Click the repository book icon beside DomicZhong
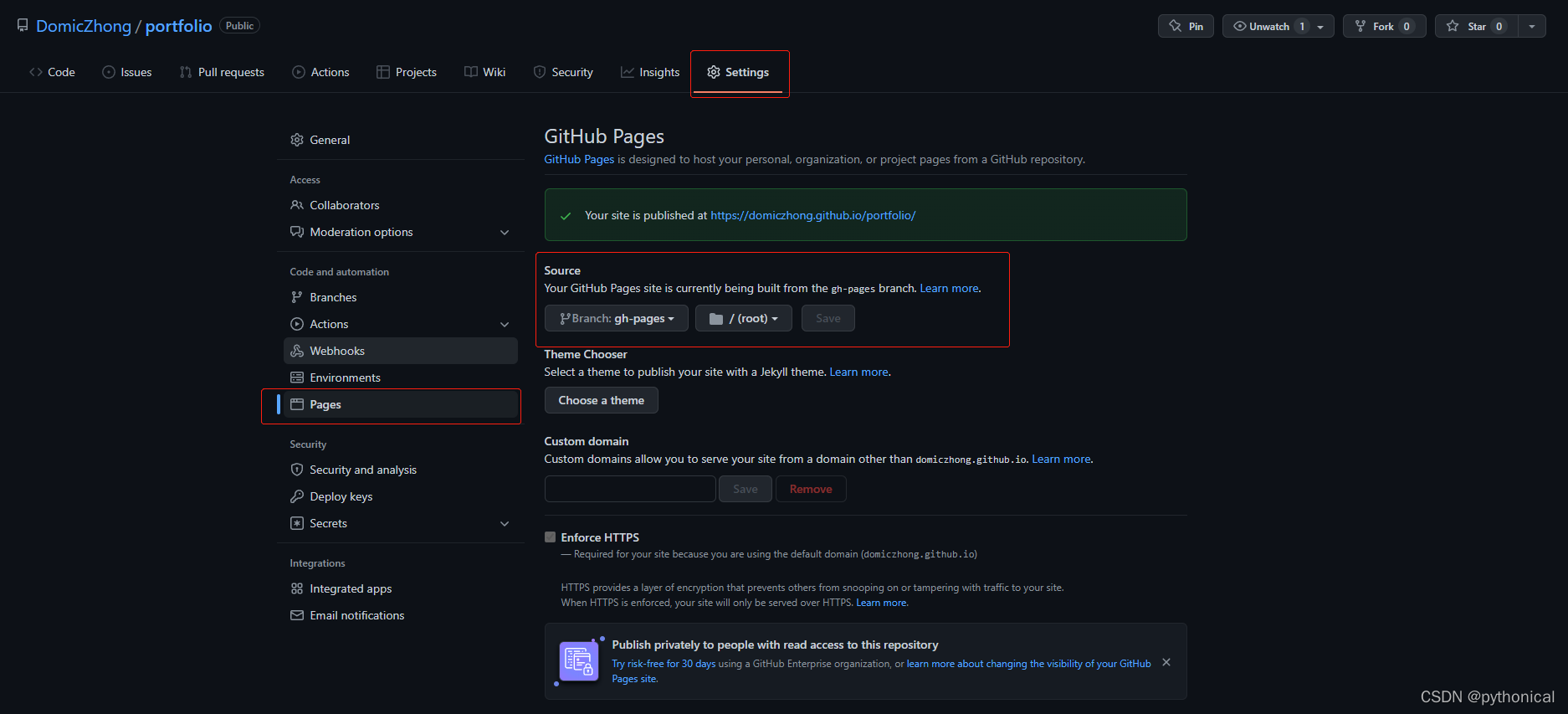Image resolution: width=1568 pixels, height=714 pixels. (x=23, y=26)
